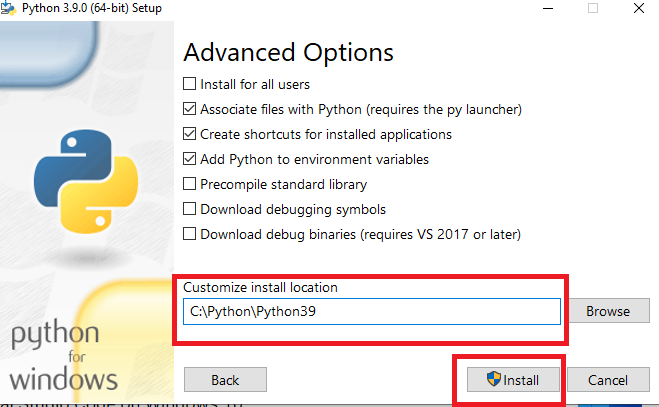659x407 pixels.
Task: Start installation with the Install button
Action: 511,380
